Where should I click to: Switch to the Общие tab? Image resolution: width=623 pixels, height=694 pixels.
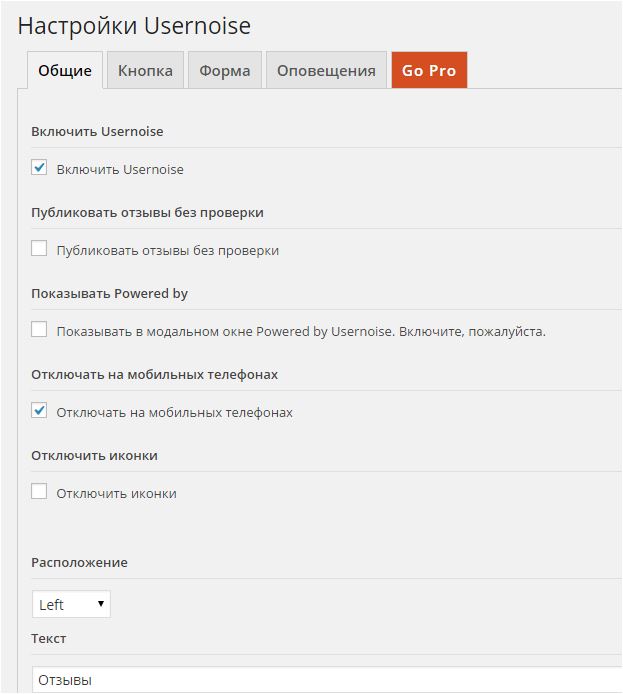point(64,71)
